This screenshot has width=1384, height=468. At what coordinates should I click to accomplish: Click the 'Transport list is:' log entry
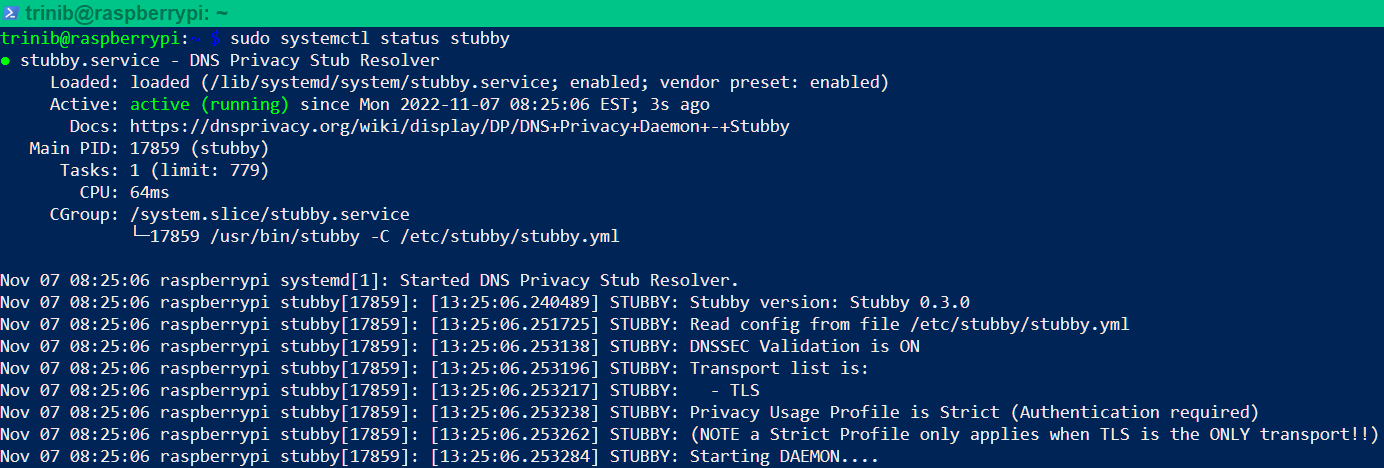point(779,368)
